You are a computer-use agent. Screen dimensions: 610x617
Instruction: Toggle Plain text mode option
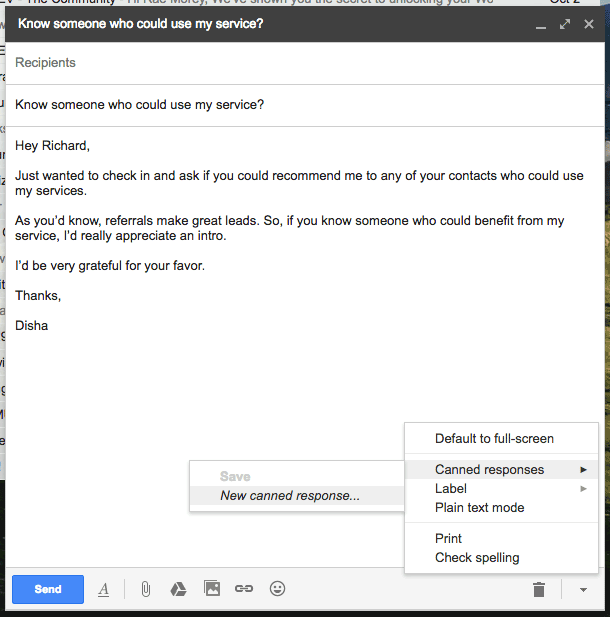click(479, 508)
